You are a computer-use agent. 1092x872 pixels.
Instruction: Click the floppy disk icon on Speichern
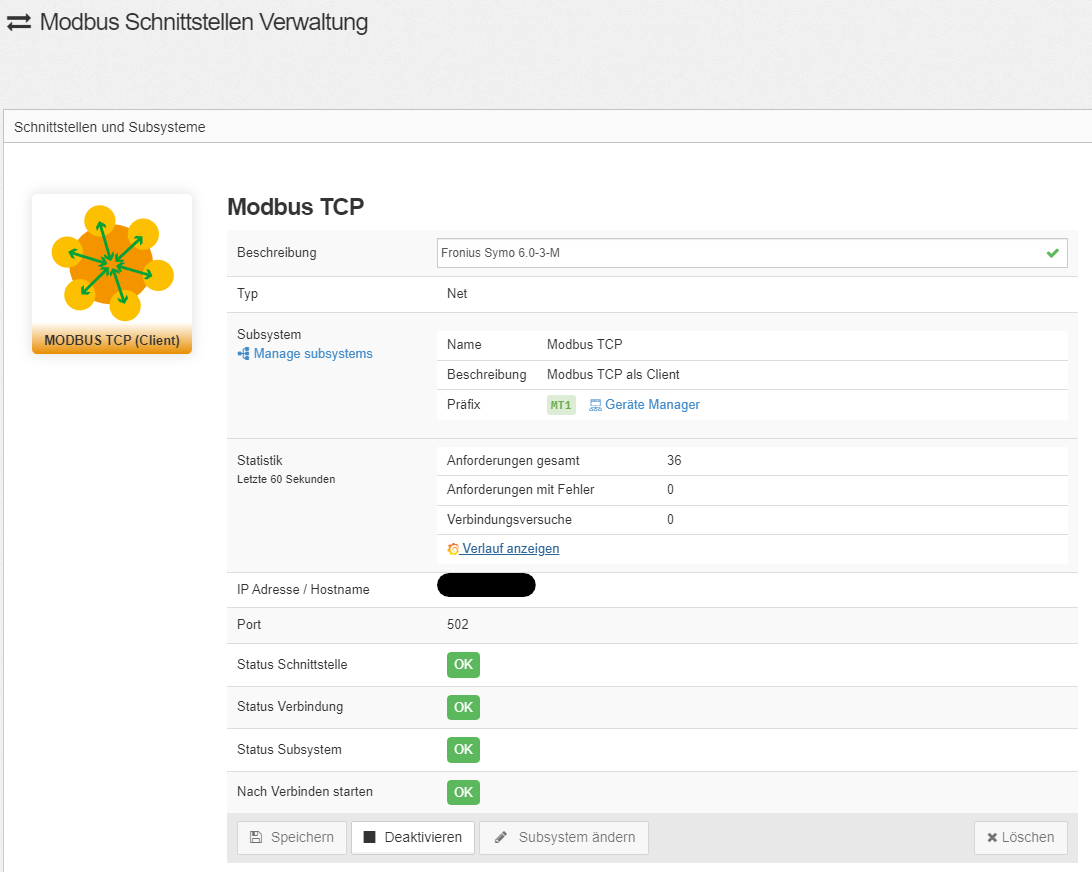256,838
